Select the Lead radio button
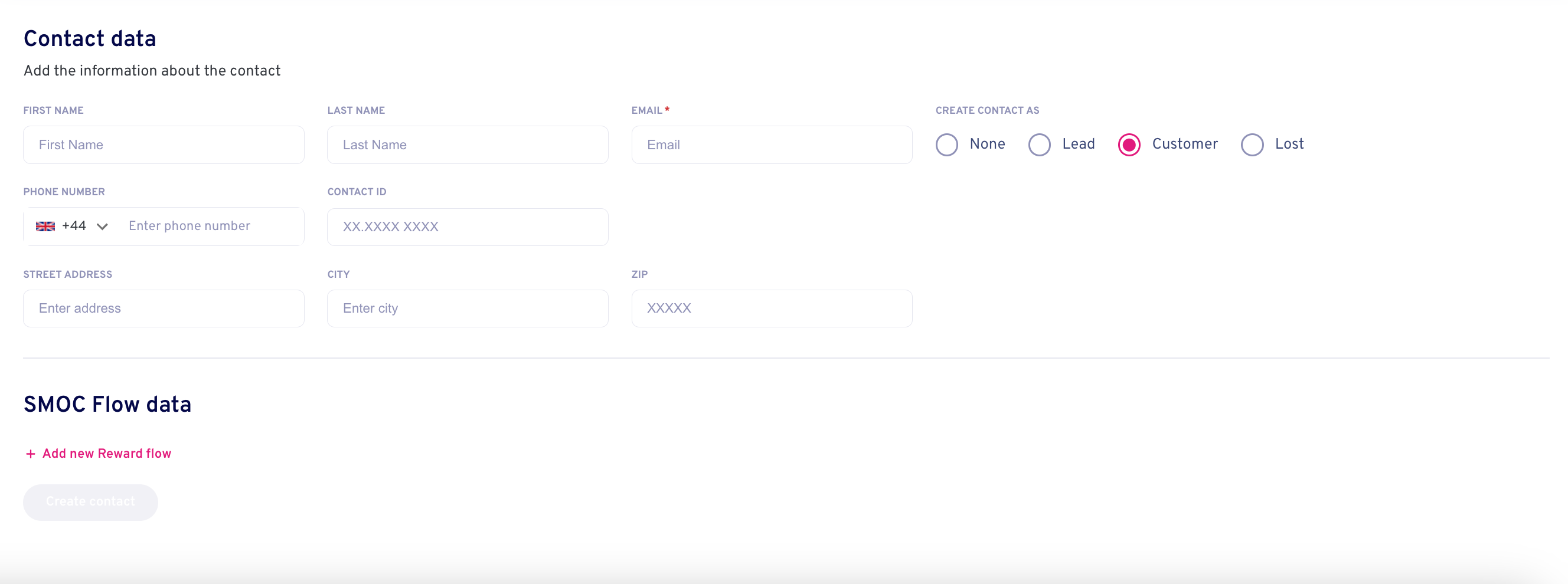 pyautogui.click(x=1039, y=145)
